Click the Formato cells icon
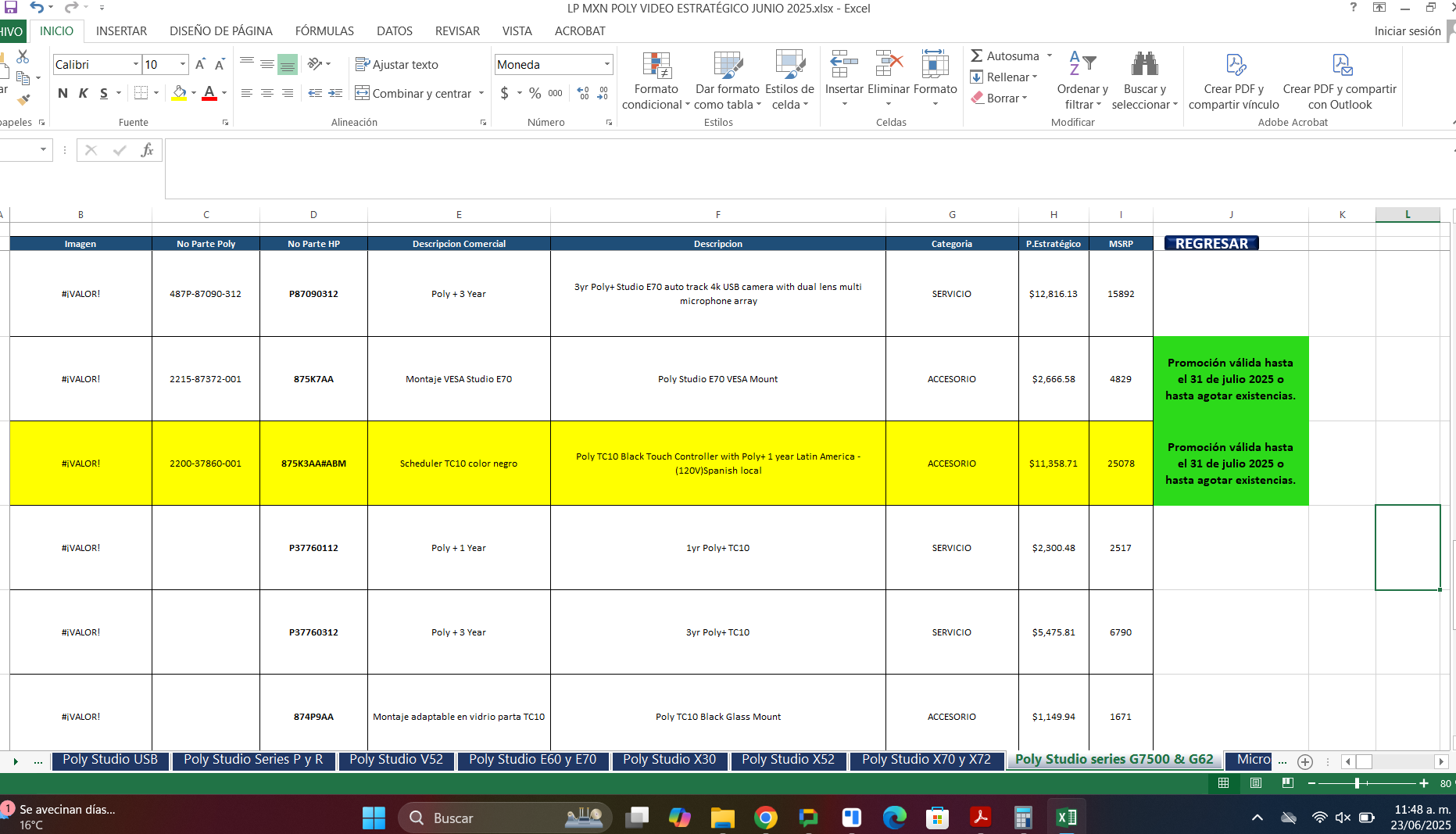The image size is (1456, 834). pyautogui.click(x=935, y=64)
